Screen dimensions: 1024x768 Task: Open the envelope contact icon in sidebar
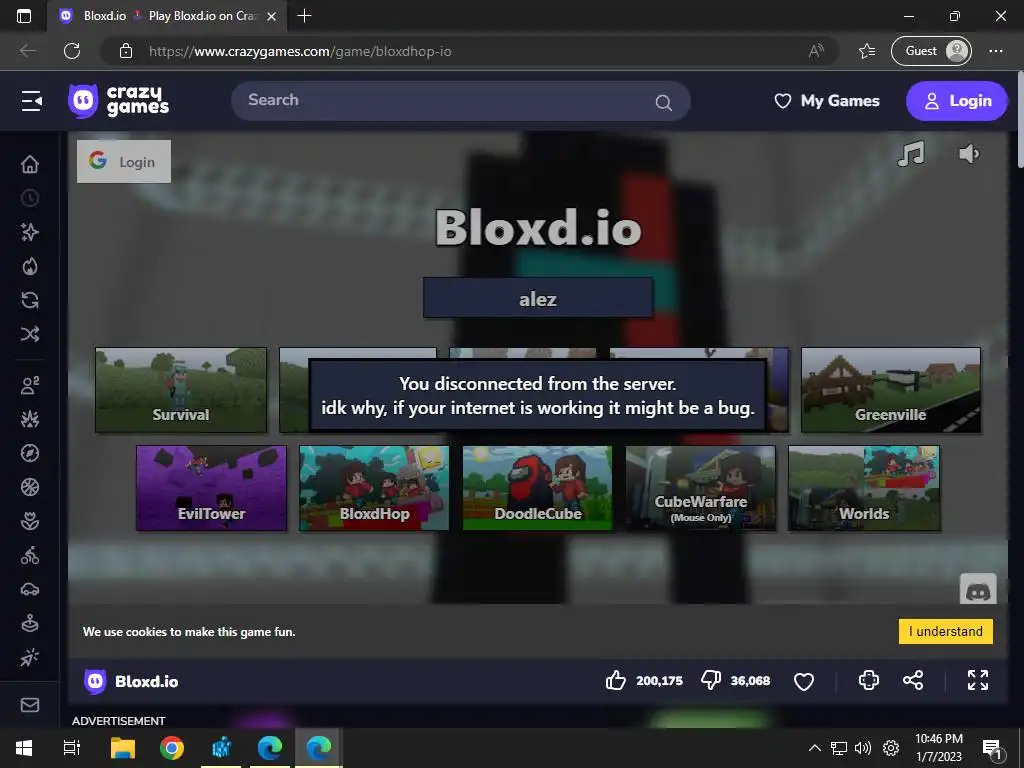[x=30, y=705]
